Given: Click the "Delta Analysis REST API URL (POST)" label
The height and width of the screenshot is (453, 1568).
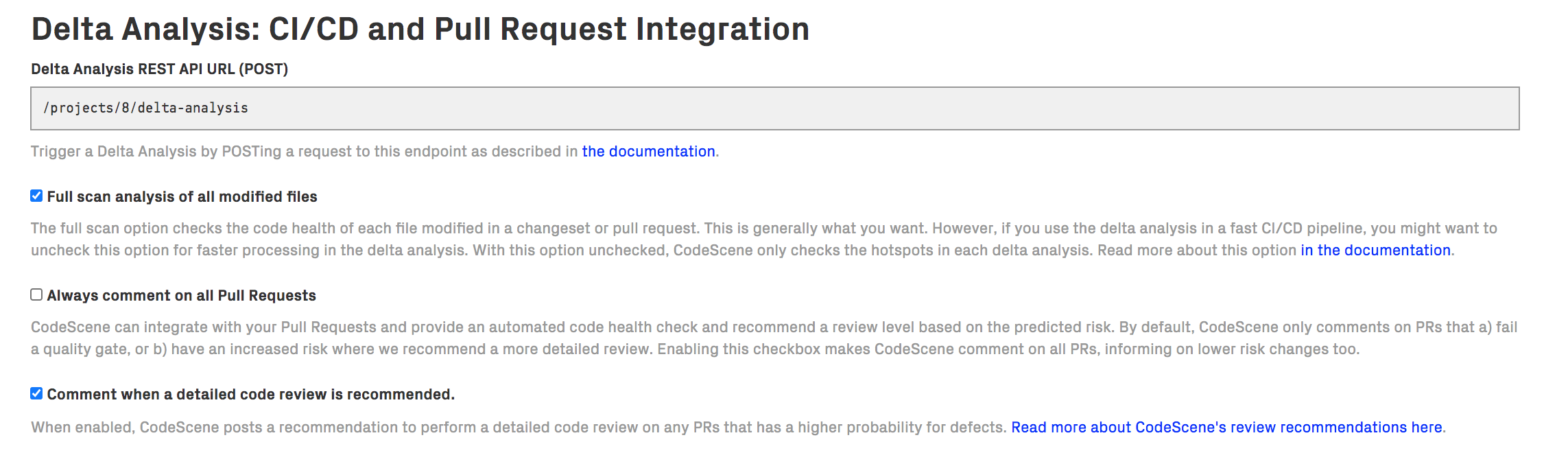Looking at the screenshot, I should pyautogui.click(x=159, y=69).
